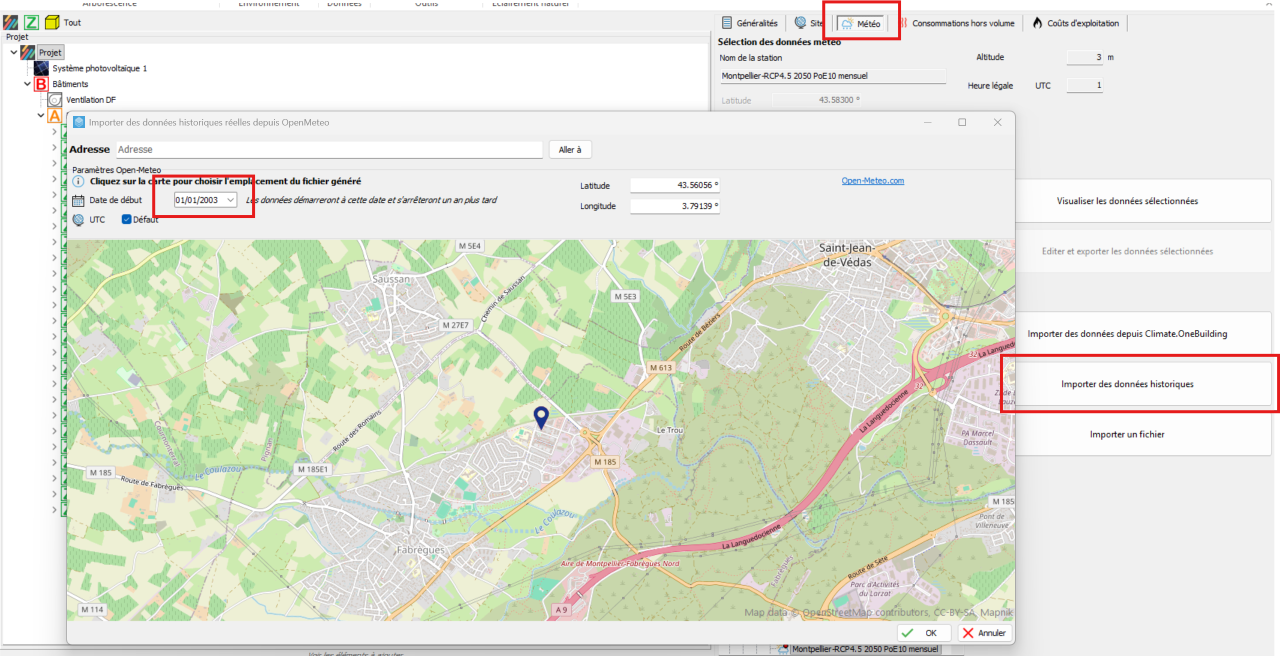Confirm with the OK button
The height and width of the screenshot is (656, 1280).
coord(924,633)
